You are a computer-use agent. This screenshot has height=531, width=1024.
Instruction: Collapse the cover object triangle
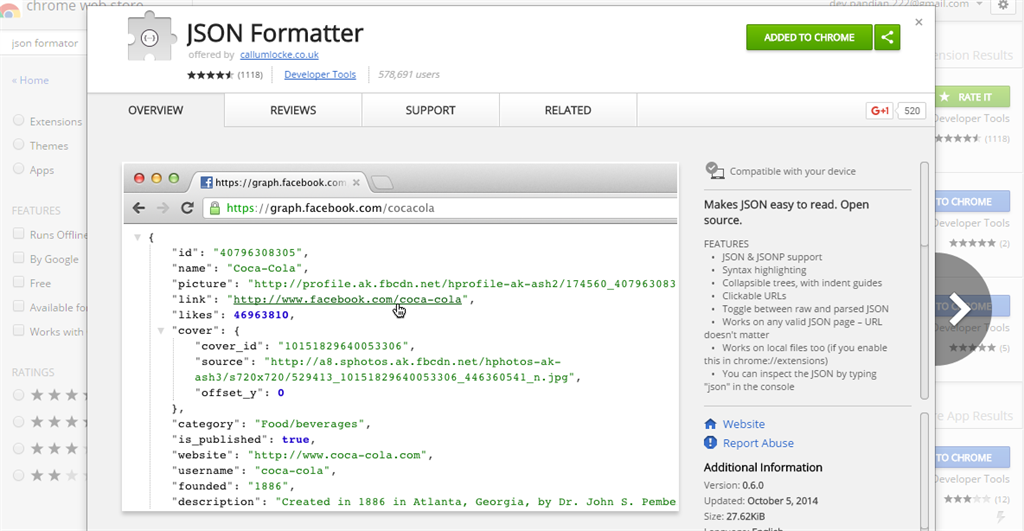tap(160, 330)
